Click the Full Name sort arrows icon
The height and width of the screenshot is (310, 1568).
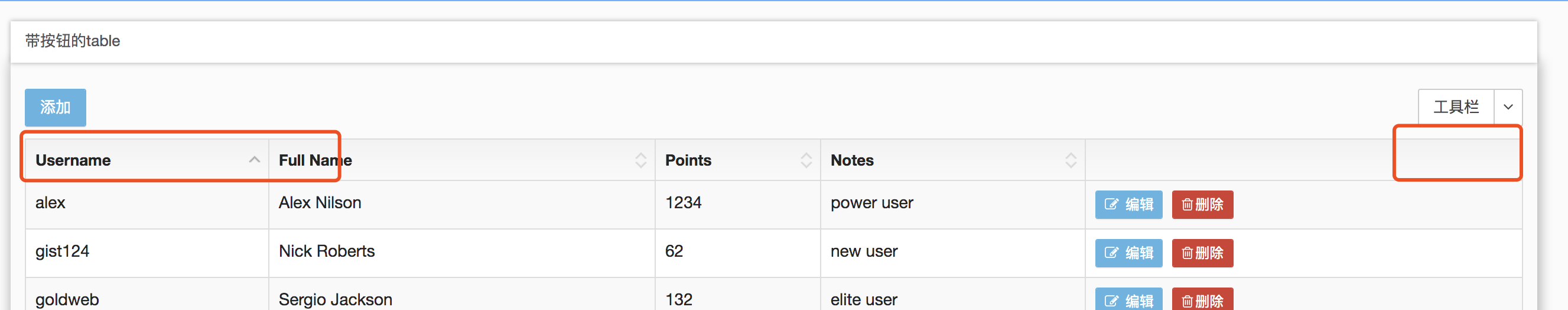click(640, 160)
